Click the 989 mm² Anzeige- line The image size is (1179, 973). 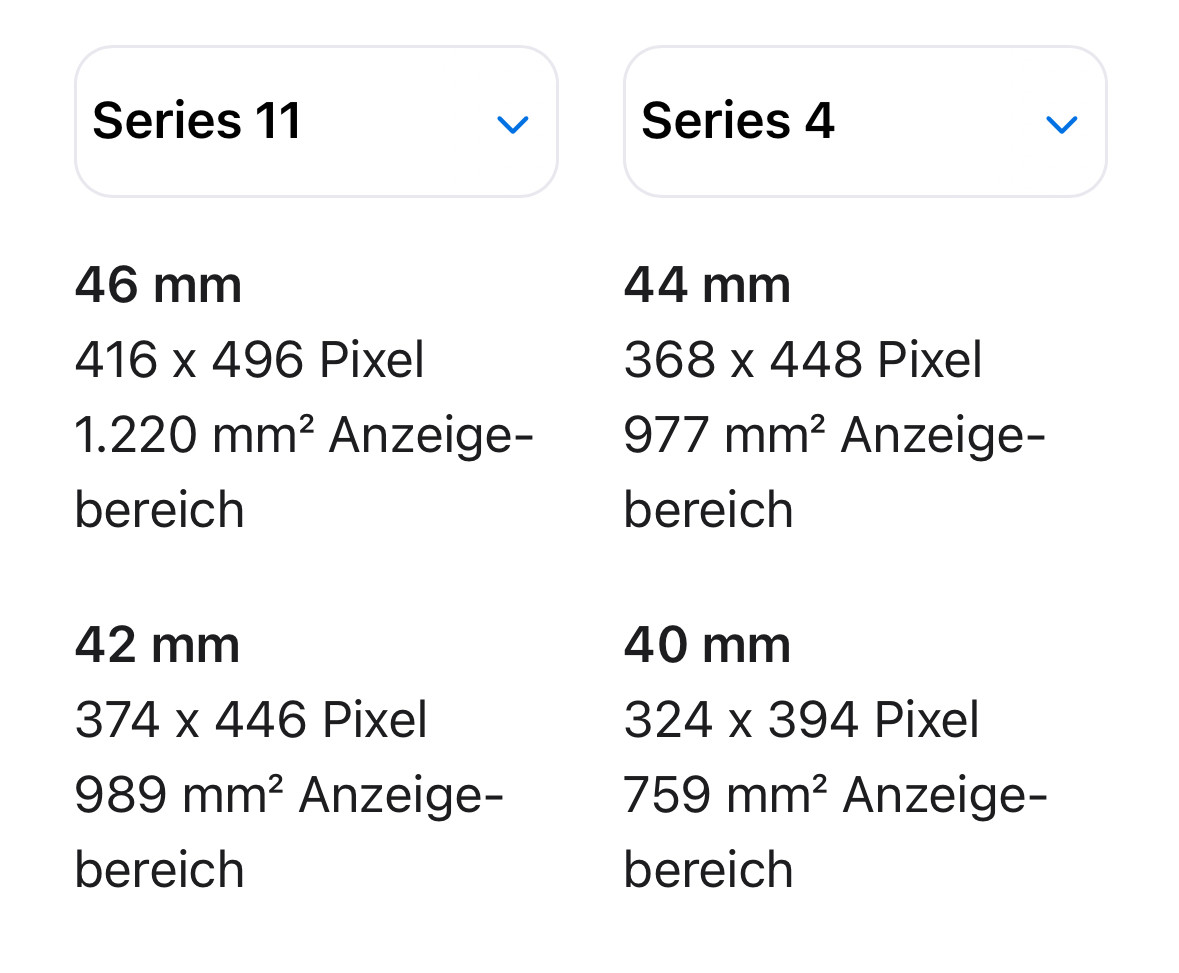point(289,795)
